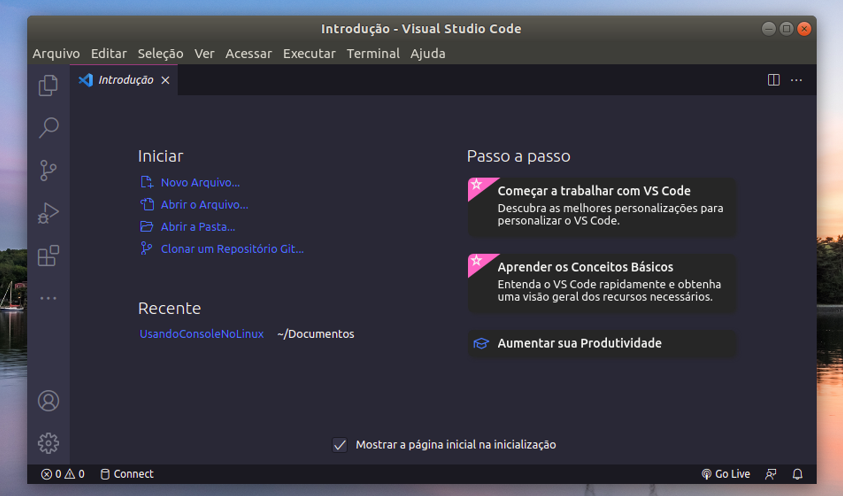Open the notifications bell in status bar
Viewport: 843px width, 496px height.
tap(798, 474)
